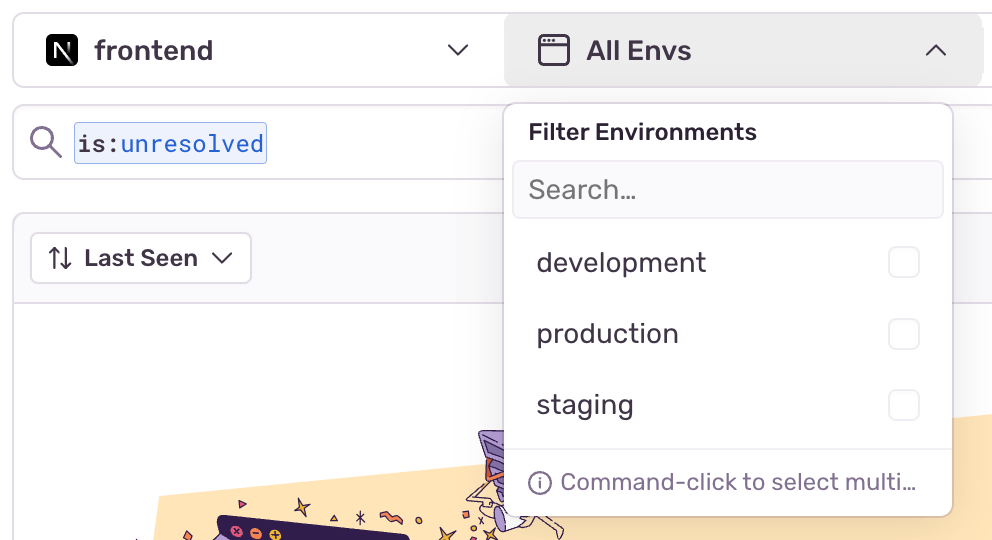
Task: Click the magnifying glass search icon
Action: tap(46, 142)
